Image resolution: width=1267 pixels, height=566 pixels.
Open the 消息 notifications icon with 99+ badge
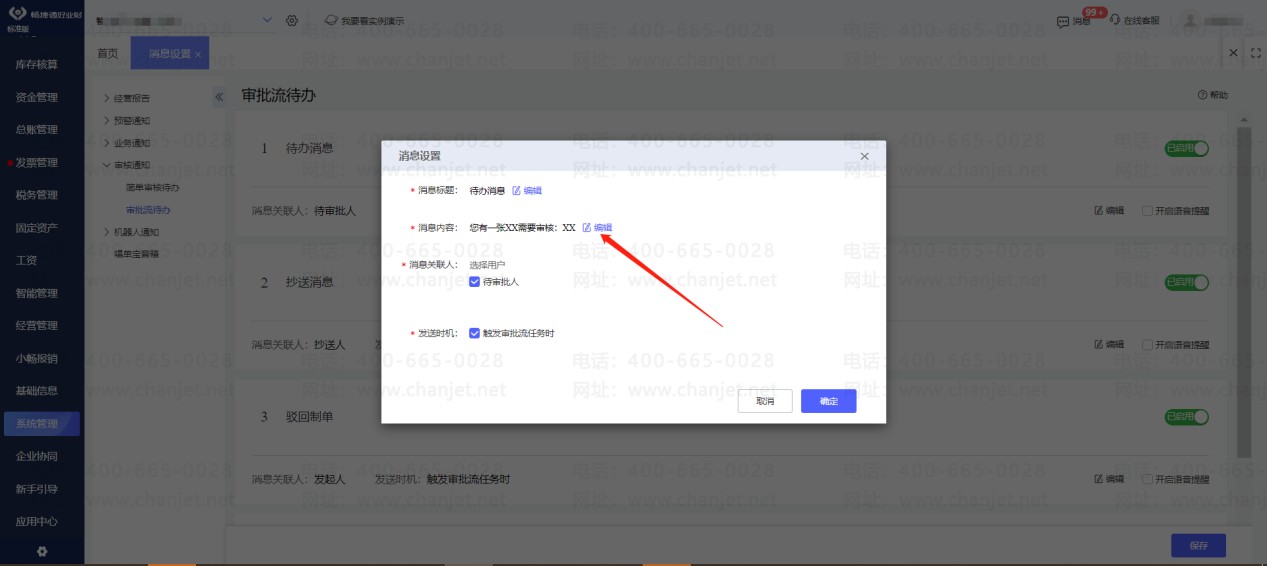pos(1075,20)
